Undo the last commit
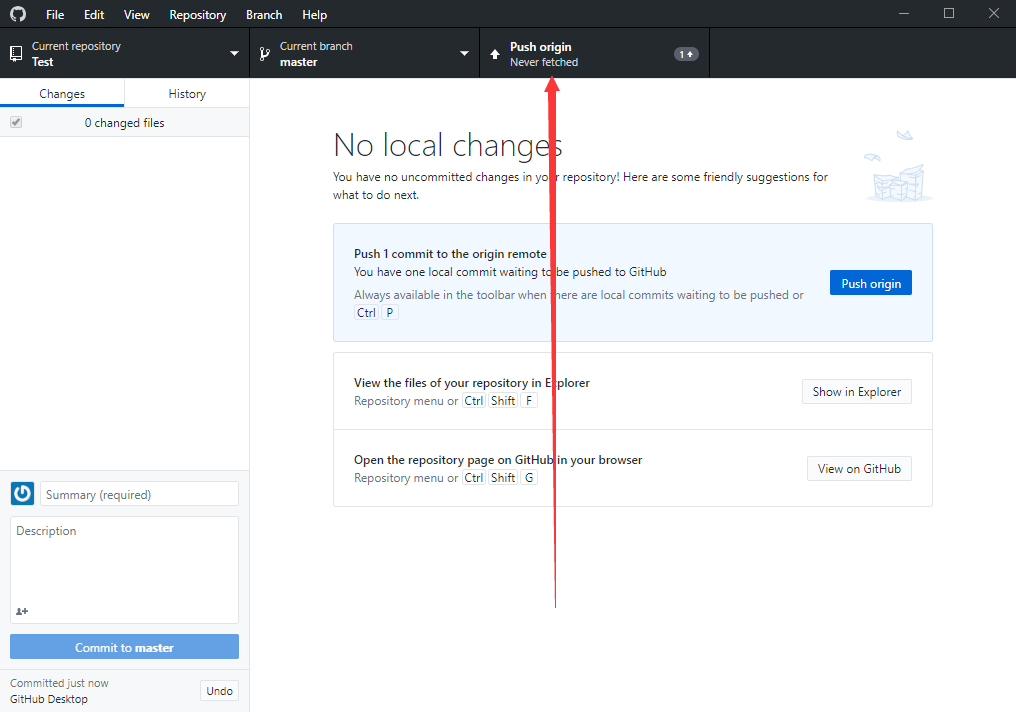 click(x=220, y=691)
